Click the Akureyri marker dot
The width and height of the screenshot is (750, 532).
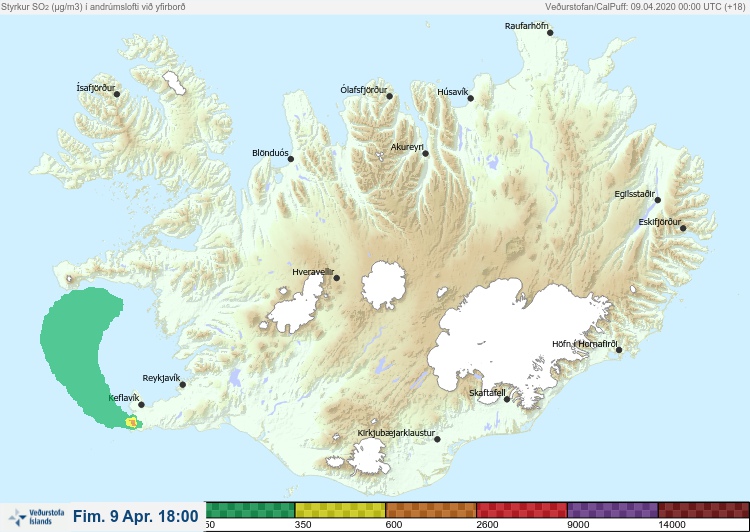tap(426, 154)
